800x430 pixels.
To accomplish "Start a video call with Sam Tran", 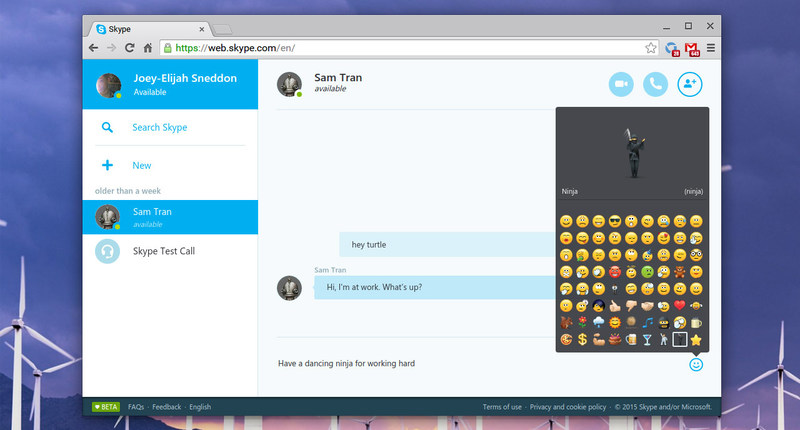I will tap(621, 84).
